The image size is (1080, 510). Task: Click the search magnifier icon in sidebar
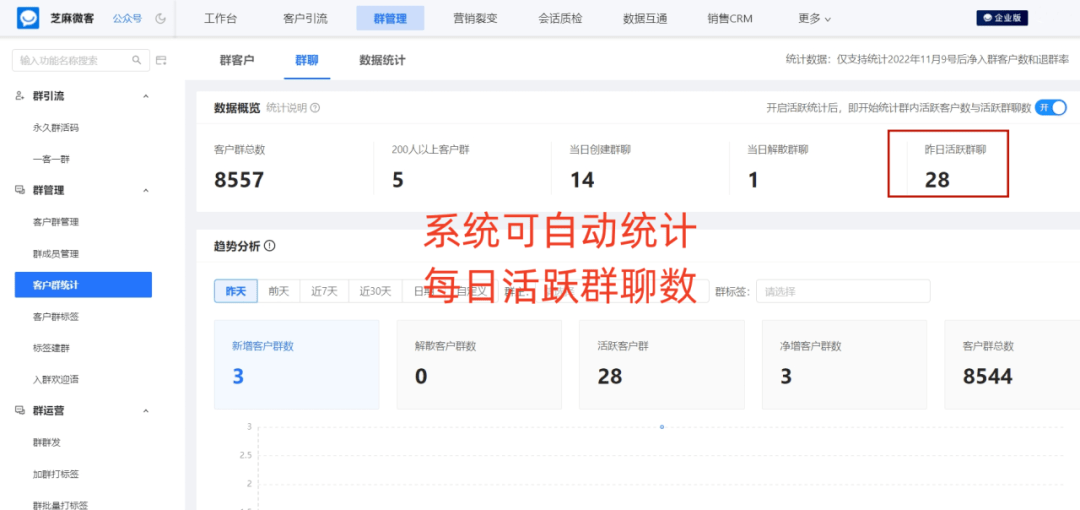tap(137, 61)
